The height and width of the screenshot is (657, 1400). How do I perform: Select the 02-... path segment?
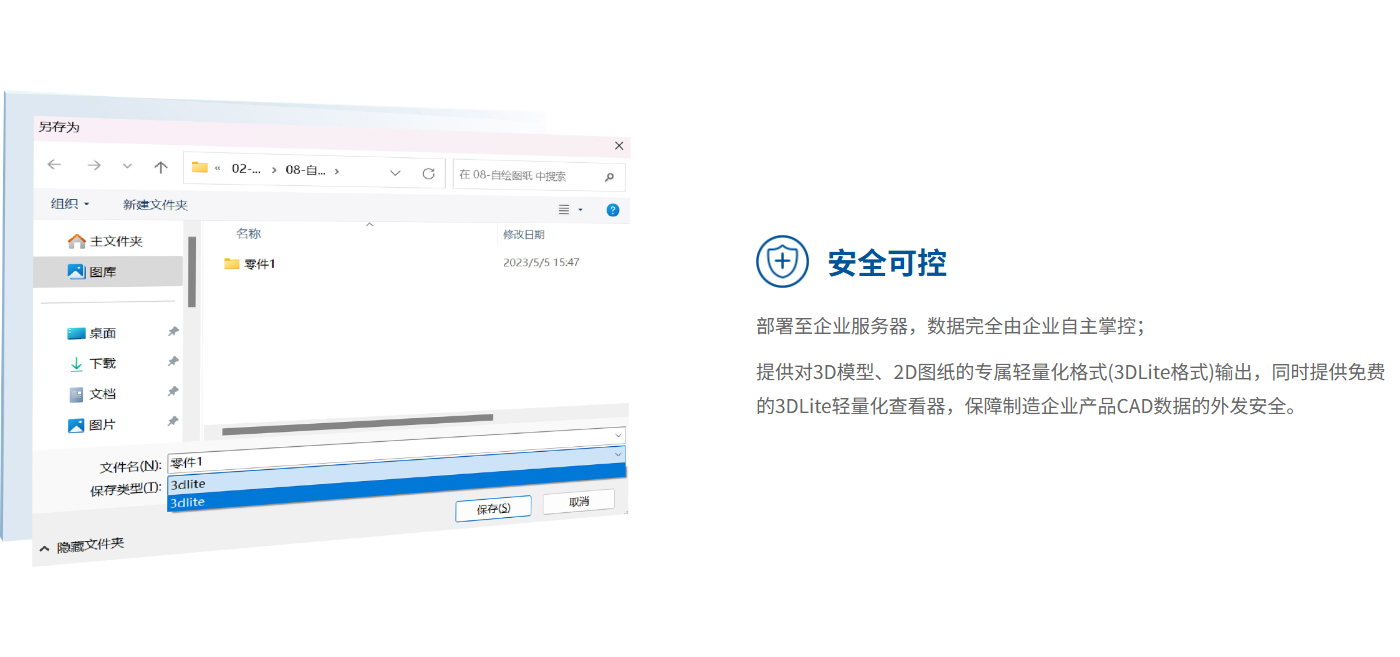(247, 169)
